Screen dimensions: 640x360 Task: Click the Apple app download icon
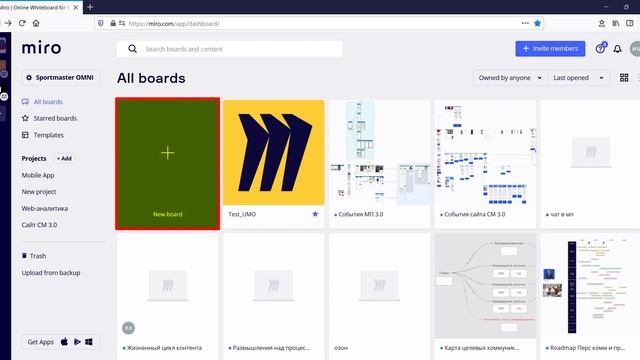coord(64,342)
